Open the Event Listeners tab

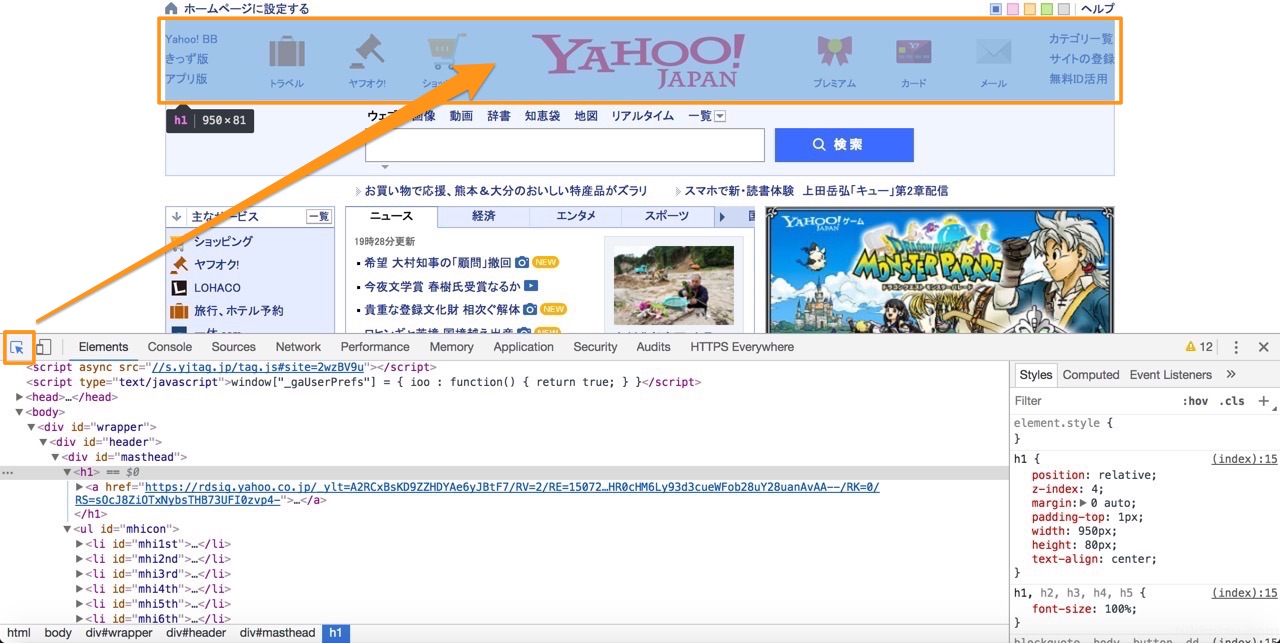coord(1171,375)
